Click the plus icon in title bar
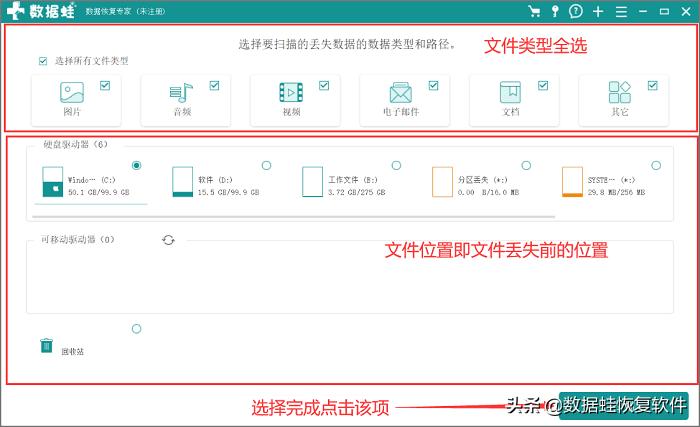The image size is (700, 427). (598, 12)
